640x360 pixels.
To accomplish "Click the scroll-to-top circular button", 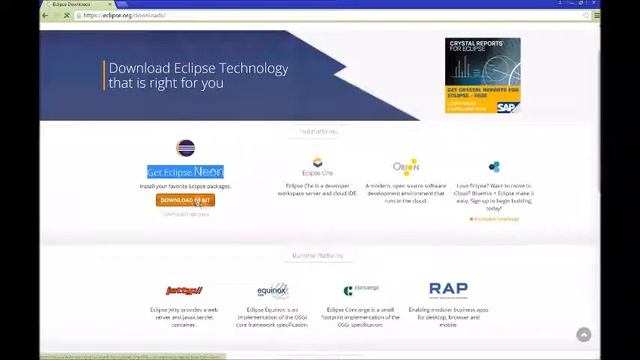I will 584,335.
